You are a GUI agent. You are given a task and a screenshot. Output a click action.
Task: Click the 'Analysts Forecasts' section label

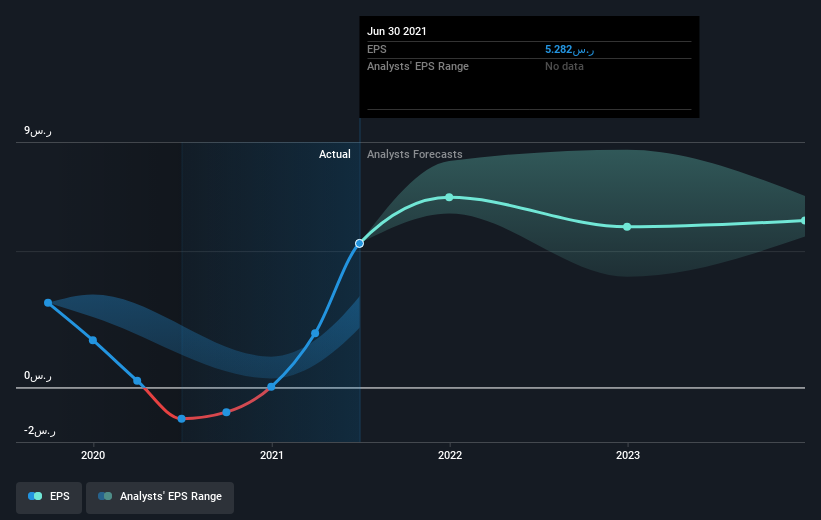[415, 154]
